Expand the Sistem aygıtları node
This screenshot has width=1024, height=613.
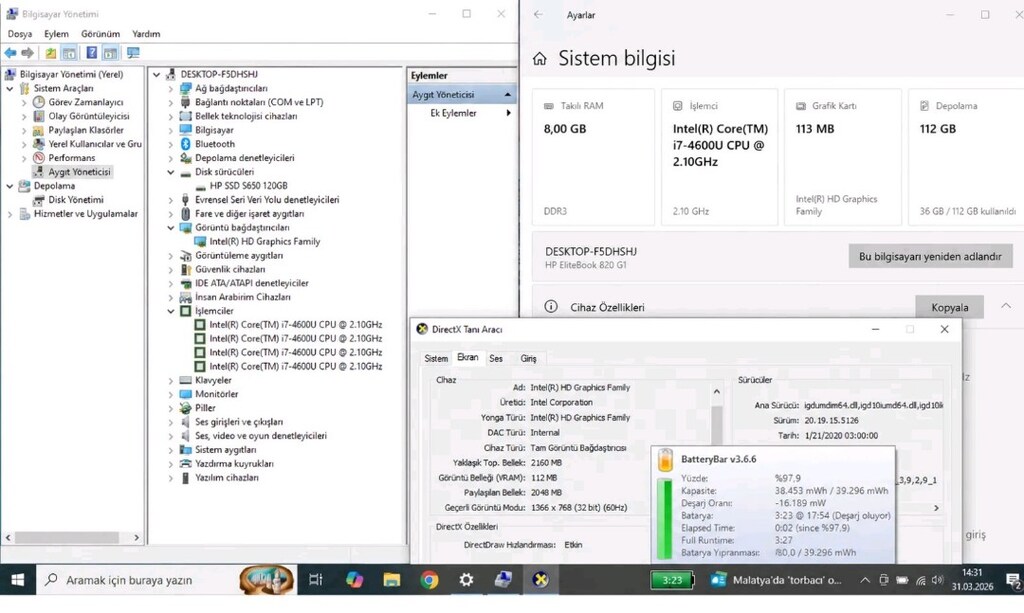click(170, 450)
